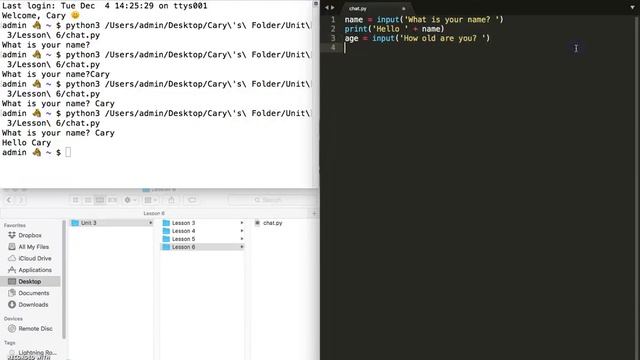Viewport: 640px width, 360px height.
Task: Go to next tab with right arrow
Action: 333,7
